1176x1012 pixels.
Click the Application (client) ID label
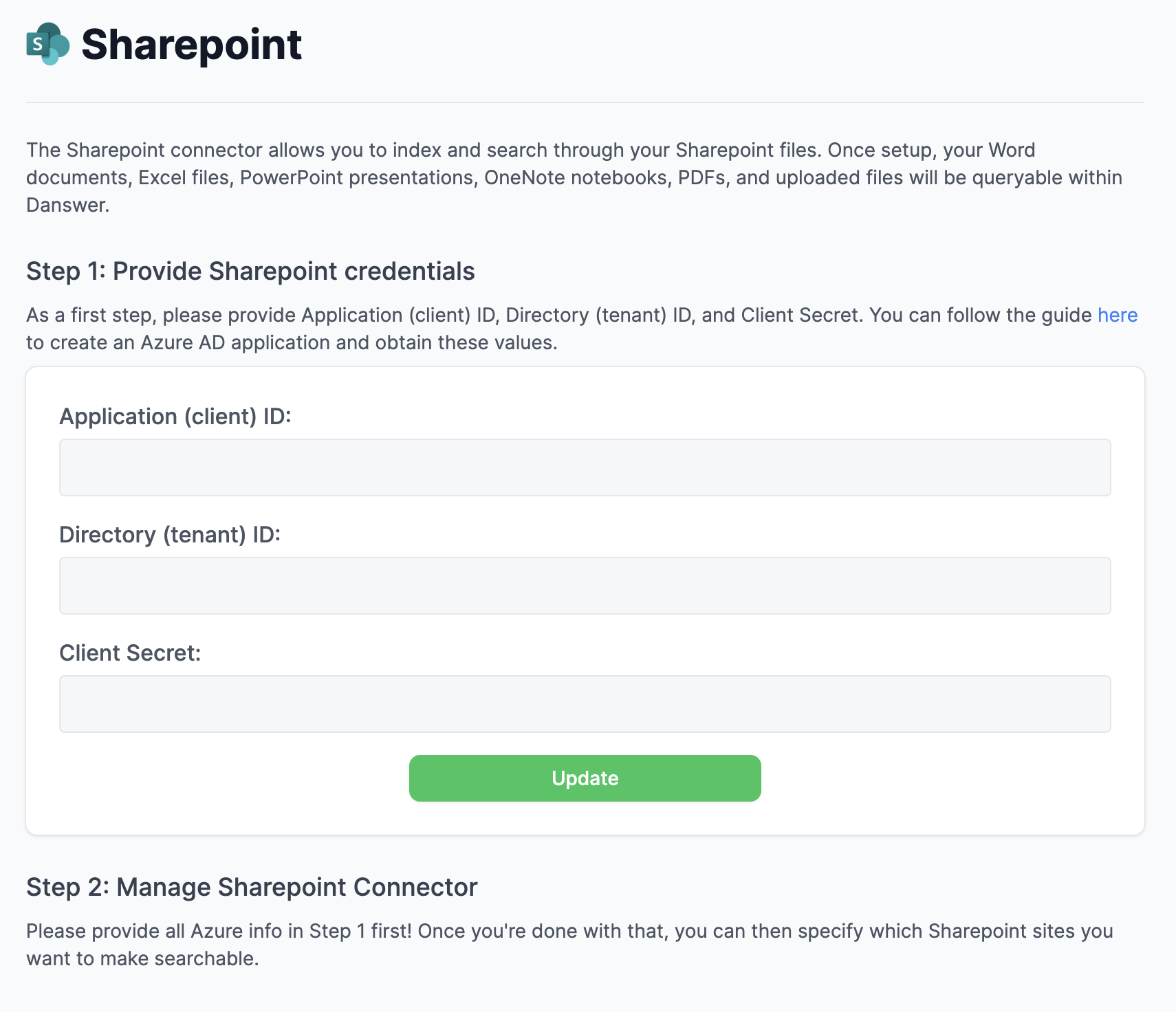[176, 417]
